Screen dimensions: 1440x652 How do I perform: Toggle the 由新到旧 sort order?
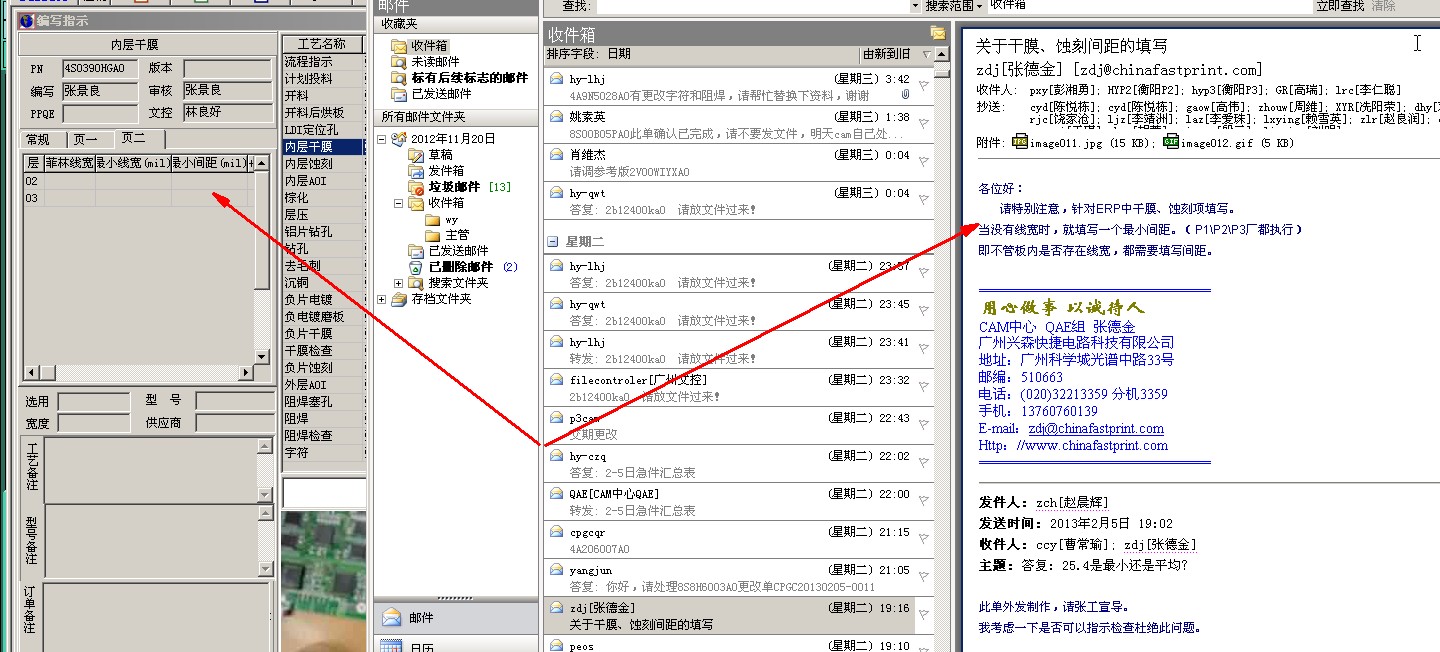[x=886, y=54]
